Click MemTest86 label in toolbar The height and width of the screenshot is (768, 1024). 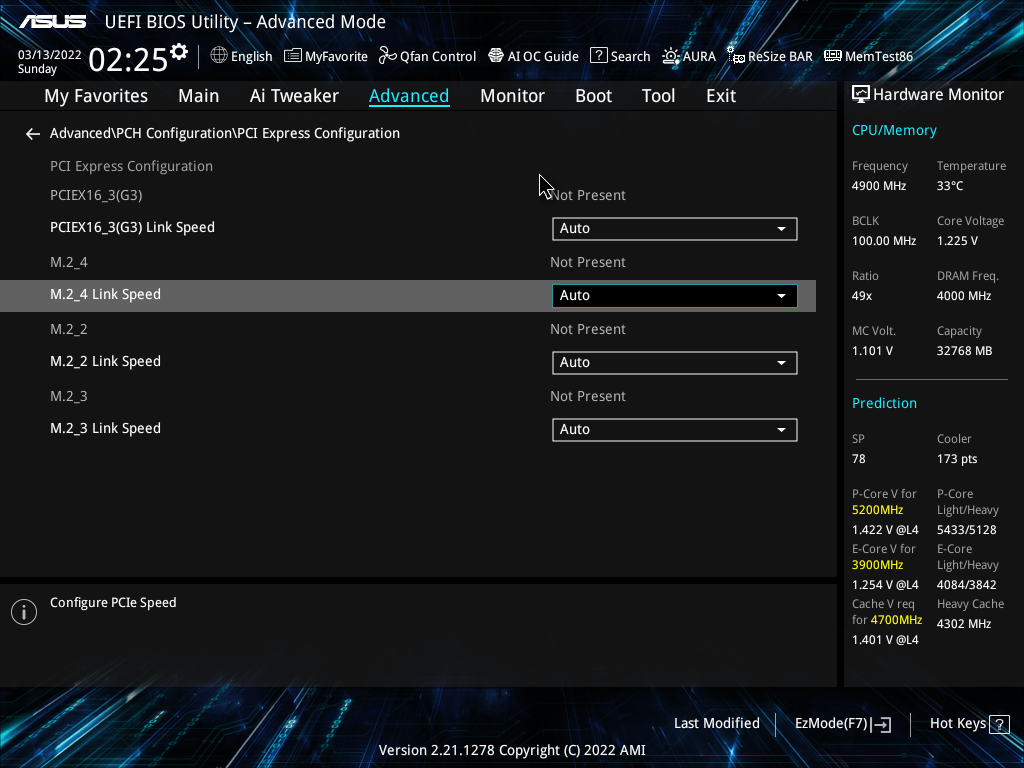click(x=878, y=56)
